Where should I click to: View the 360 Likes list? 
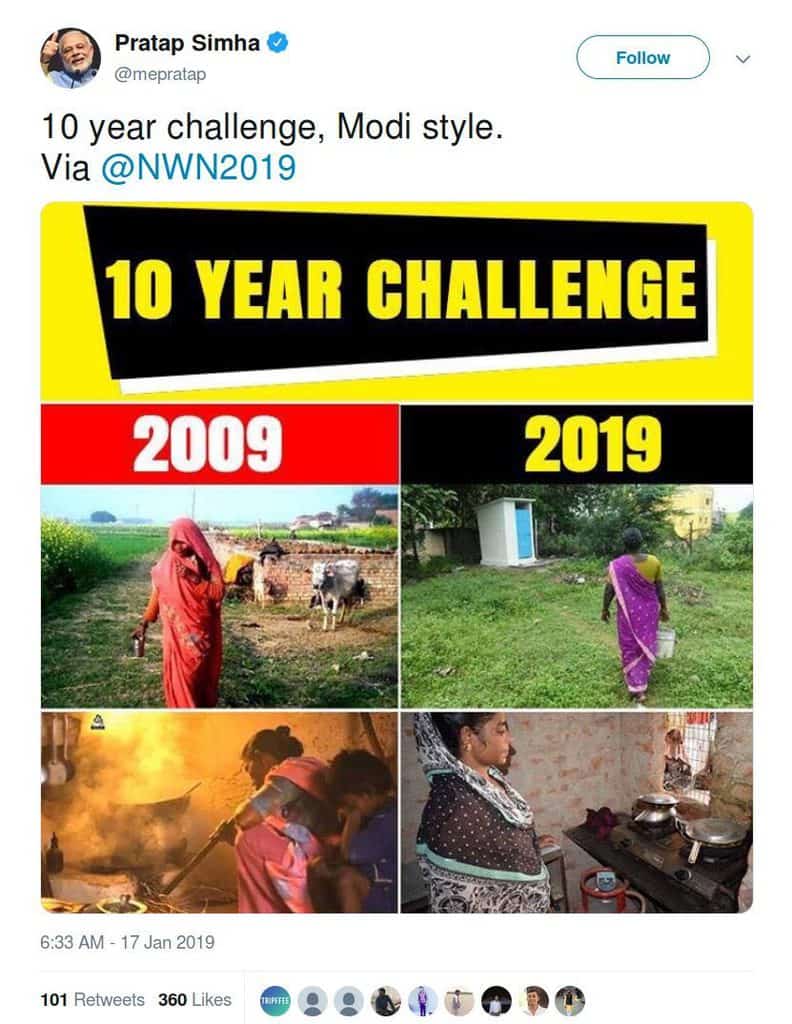coord(194,1000)
